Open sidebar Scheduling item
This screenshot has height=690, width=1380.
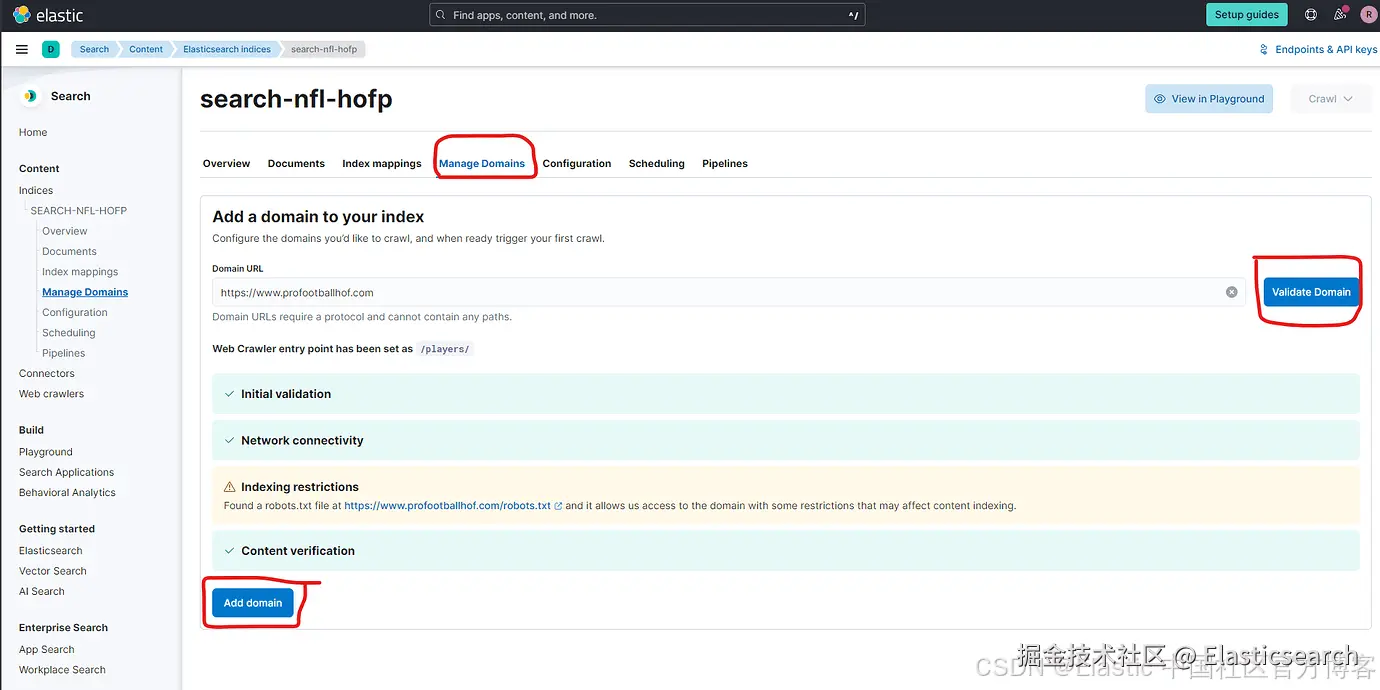click(x=69, y=333)
